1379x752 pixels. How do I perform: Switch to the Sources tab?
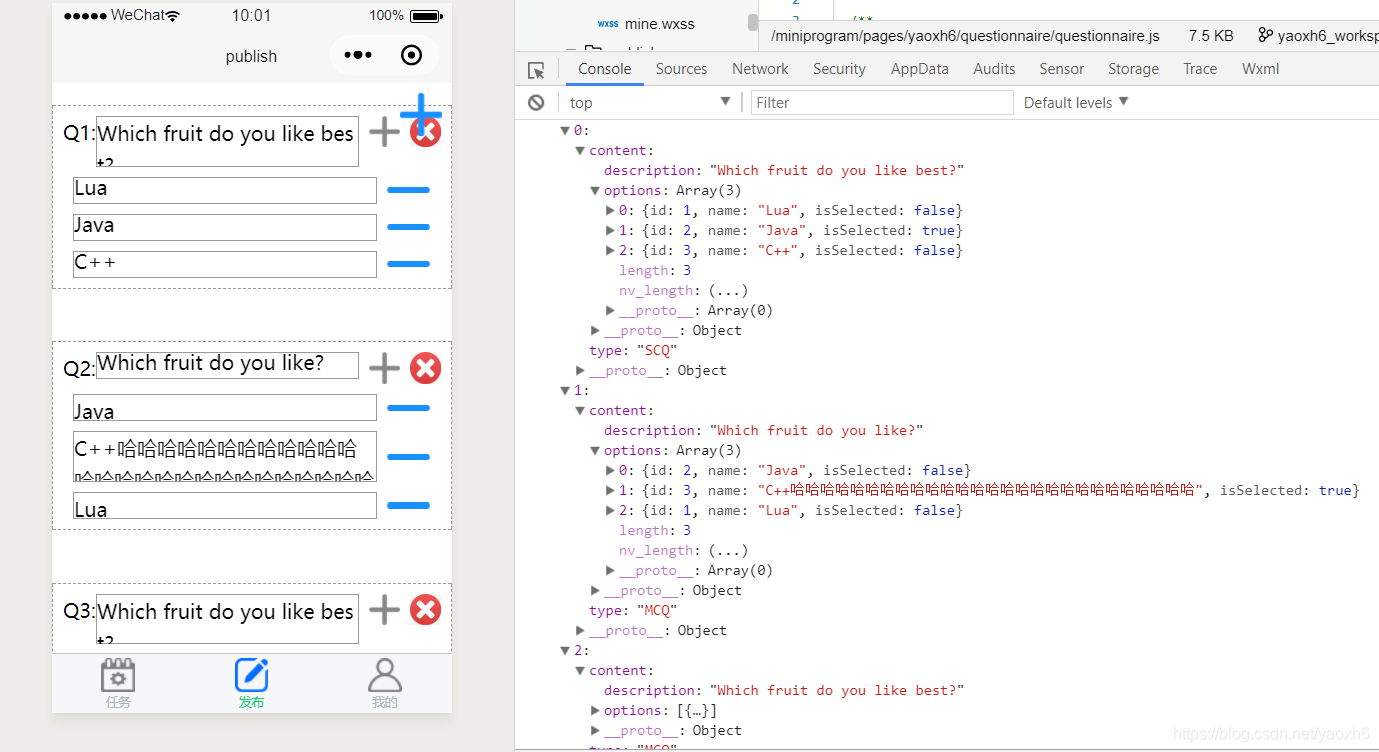pyautogui.click(x=682, y=69)
